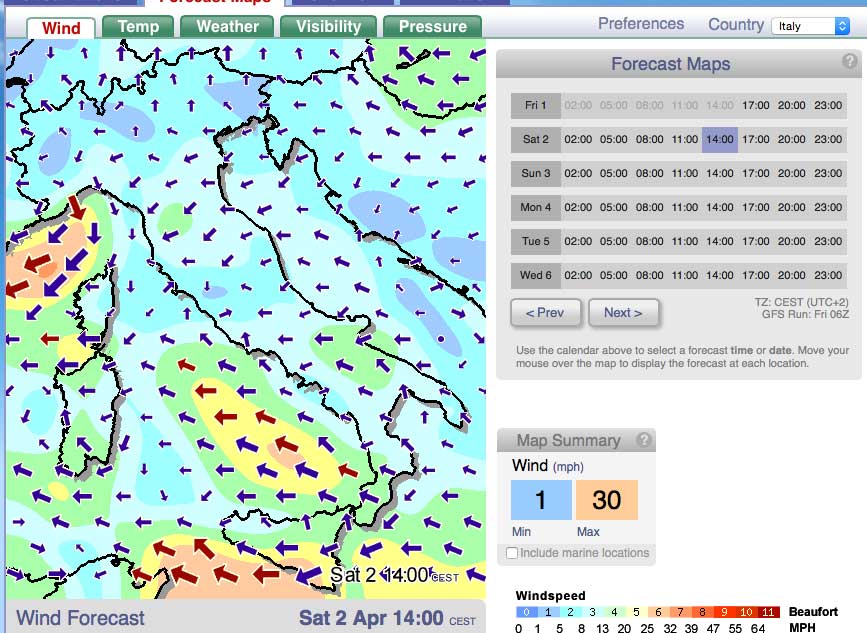
Task: Select Sun 3 at 08:00 forecast
Action: [x=649, y=173]
